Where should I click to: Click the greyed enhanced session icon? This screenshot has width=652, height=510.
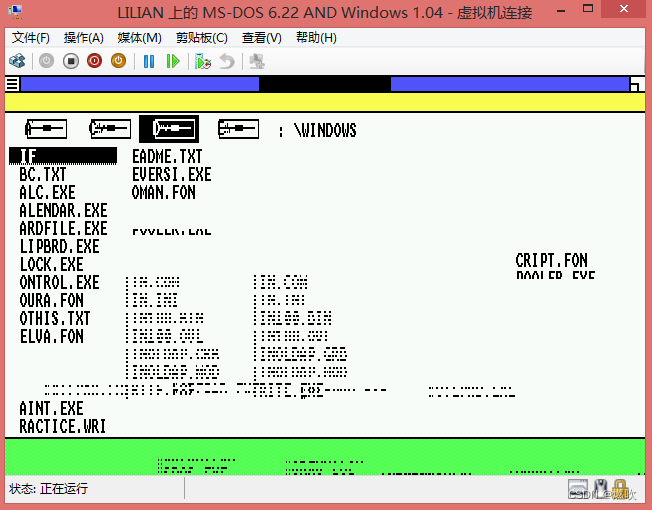click(257, 62)
